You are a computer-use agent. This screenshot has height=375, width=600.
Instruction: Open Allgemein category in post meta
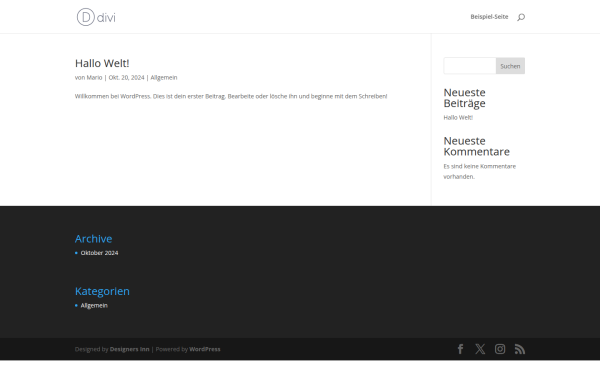coord(164,77)
